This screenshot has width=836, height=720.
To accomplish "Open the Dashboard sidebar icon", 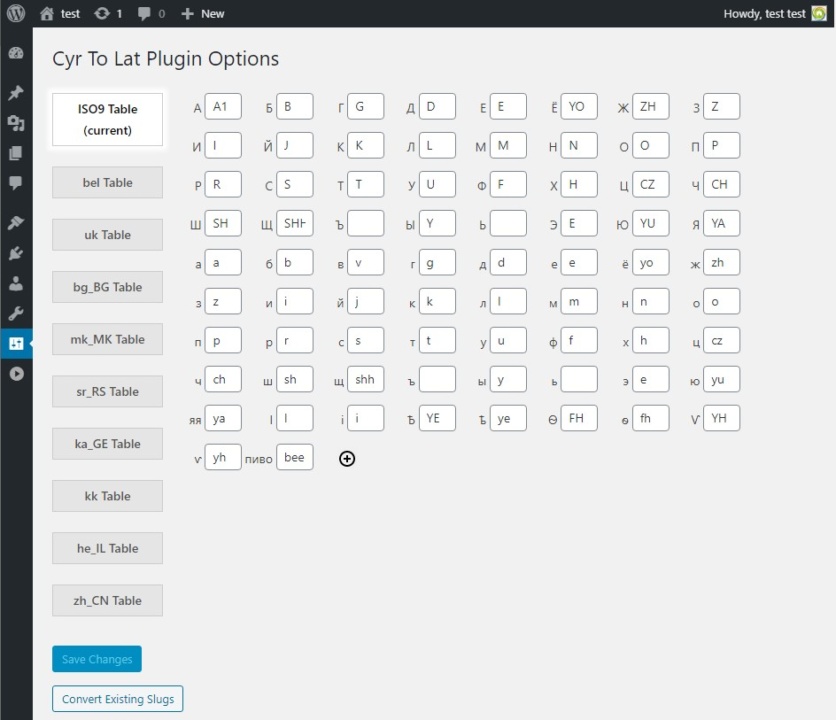I will (16, 53).
